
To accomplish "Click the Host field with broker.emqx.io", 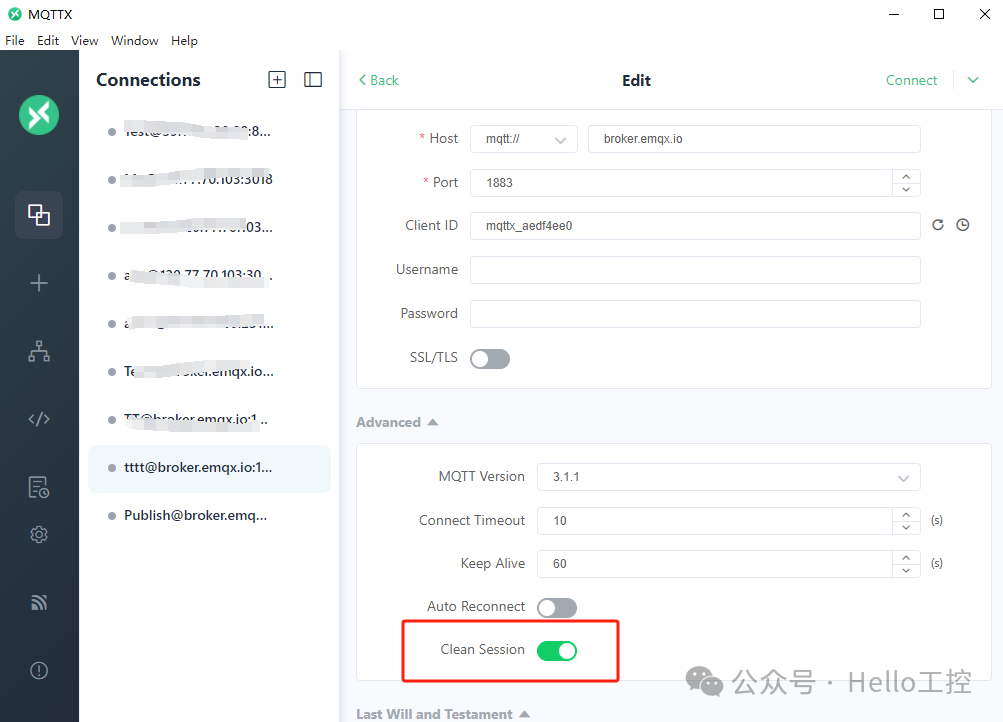I will (x=754, y=139).
